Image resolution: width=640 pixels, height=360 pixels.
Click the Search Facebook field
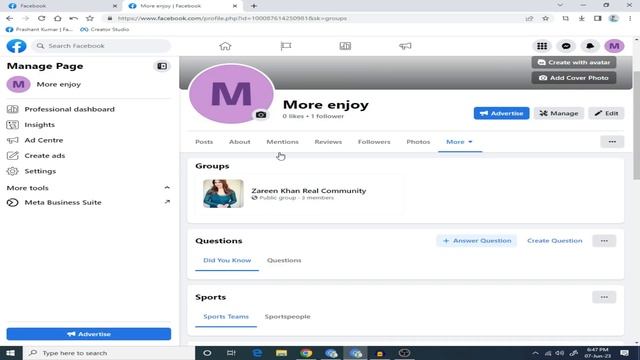(101, 46)
